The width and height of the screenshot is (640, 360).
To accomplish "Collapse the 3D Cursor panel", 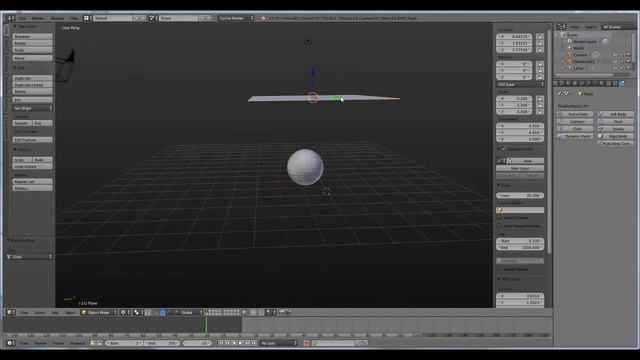I will (499, 279).
